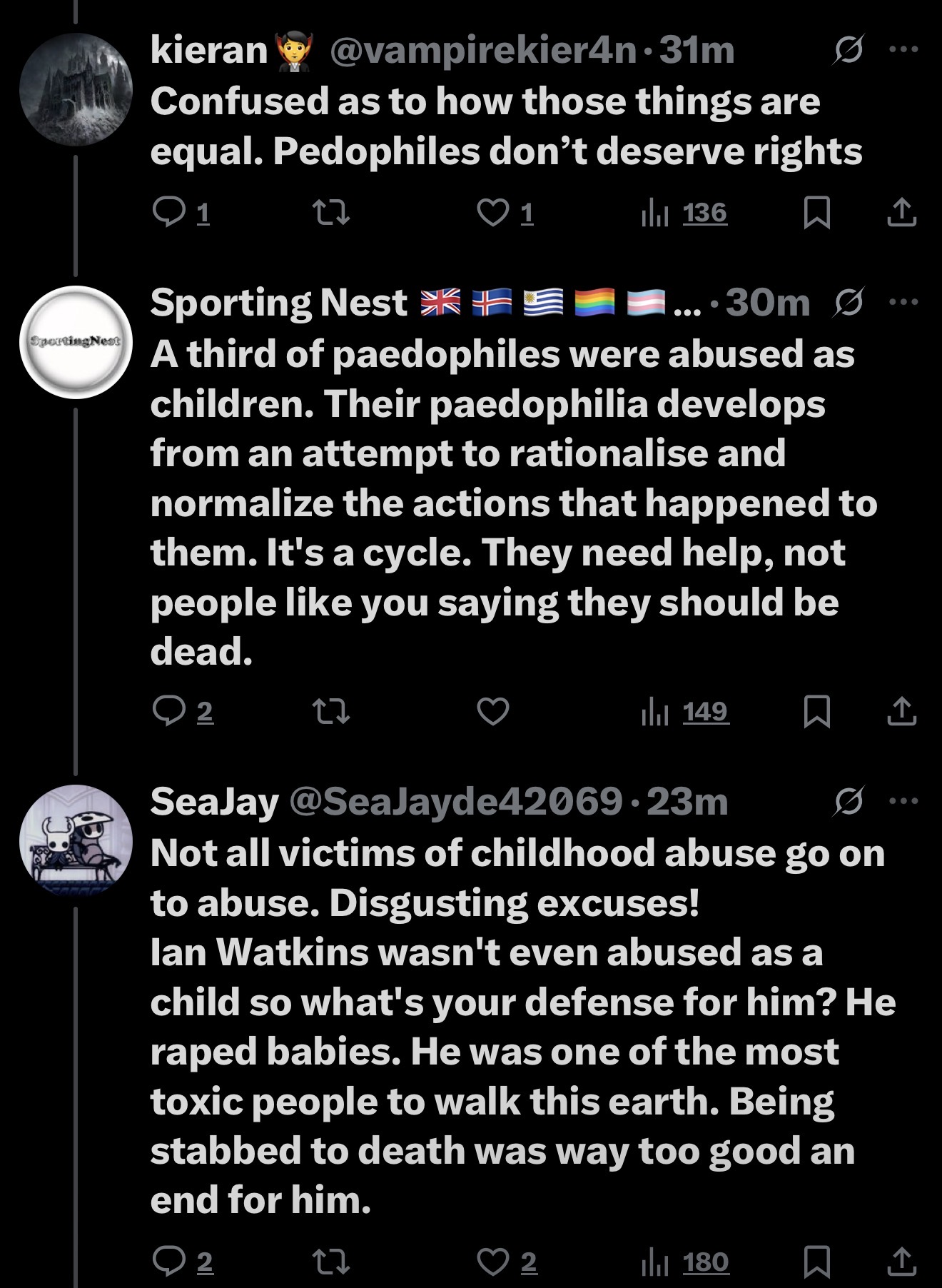Reply to Sporting Nest's tweet
The height and width of the screenshot is (1288, 942).
pos(169,711)
